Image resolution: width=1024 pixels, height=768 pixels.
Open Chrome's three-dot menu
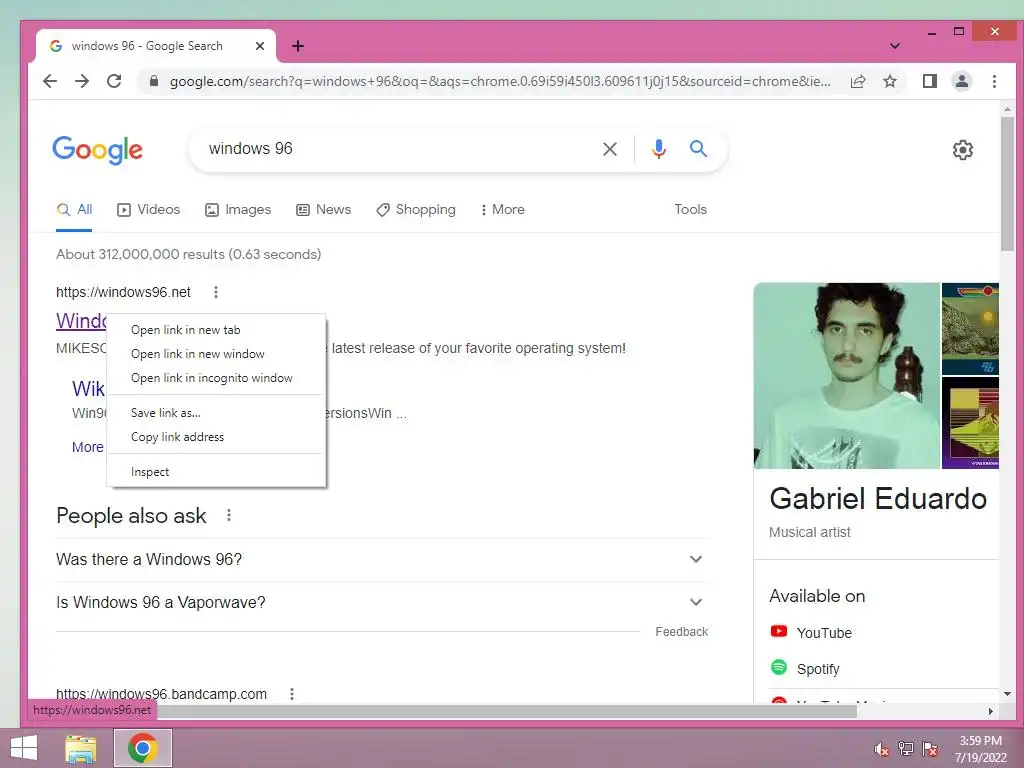click(994, 81)
